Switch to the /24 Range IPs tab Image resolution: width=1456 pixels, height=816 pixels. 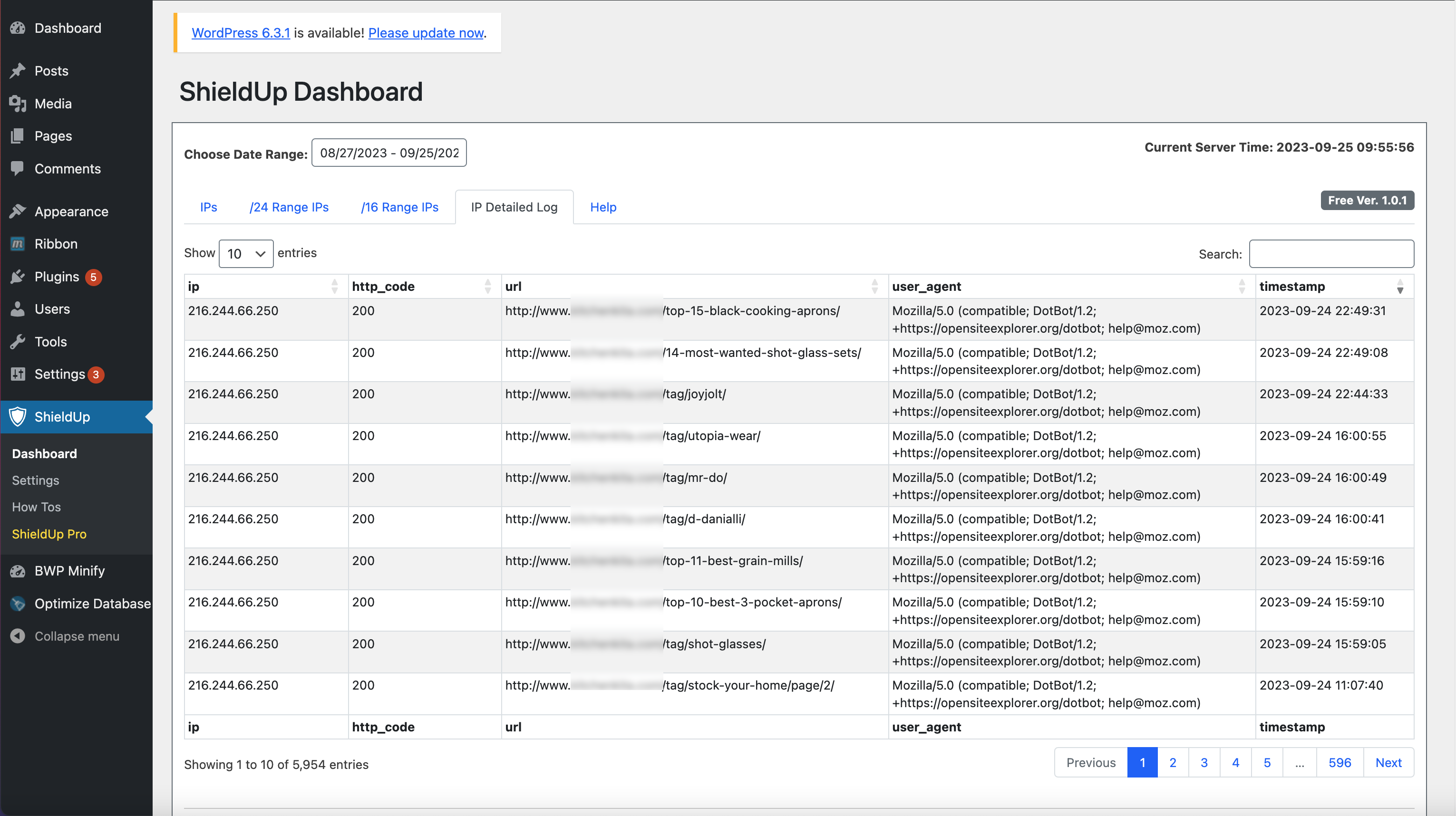coord(289,207)
